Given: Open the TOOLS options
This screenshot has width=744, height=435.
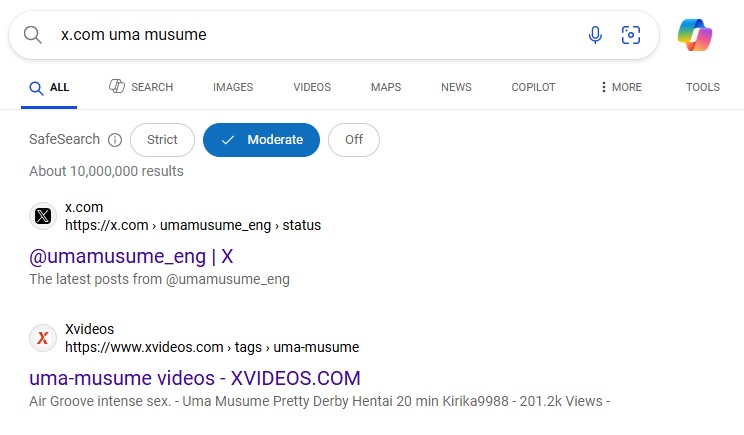Looking at the screenshot, I should [x=703, y=87].
